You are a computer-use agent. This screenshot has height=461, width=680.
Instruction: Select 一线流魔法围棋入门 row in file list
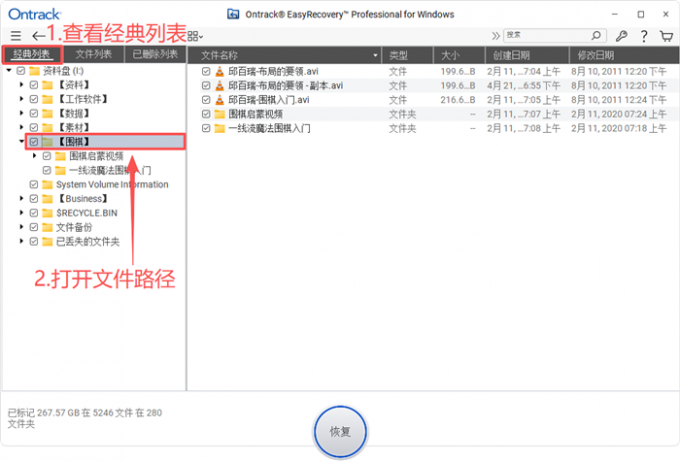coord(434,129)
